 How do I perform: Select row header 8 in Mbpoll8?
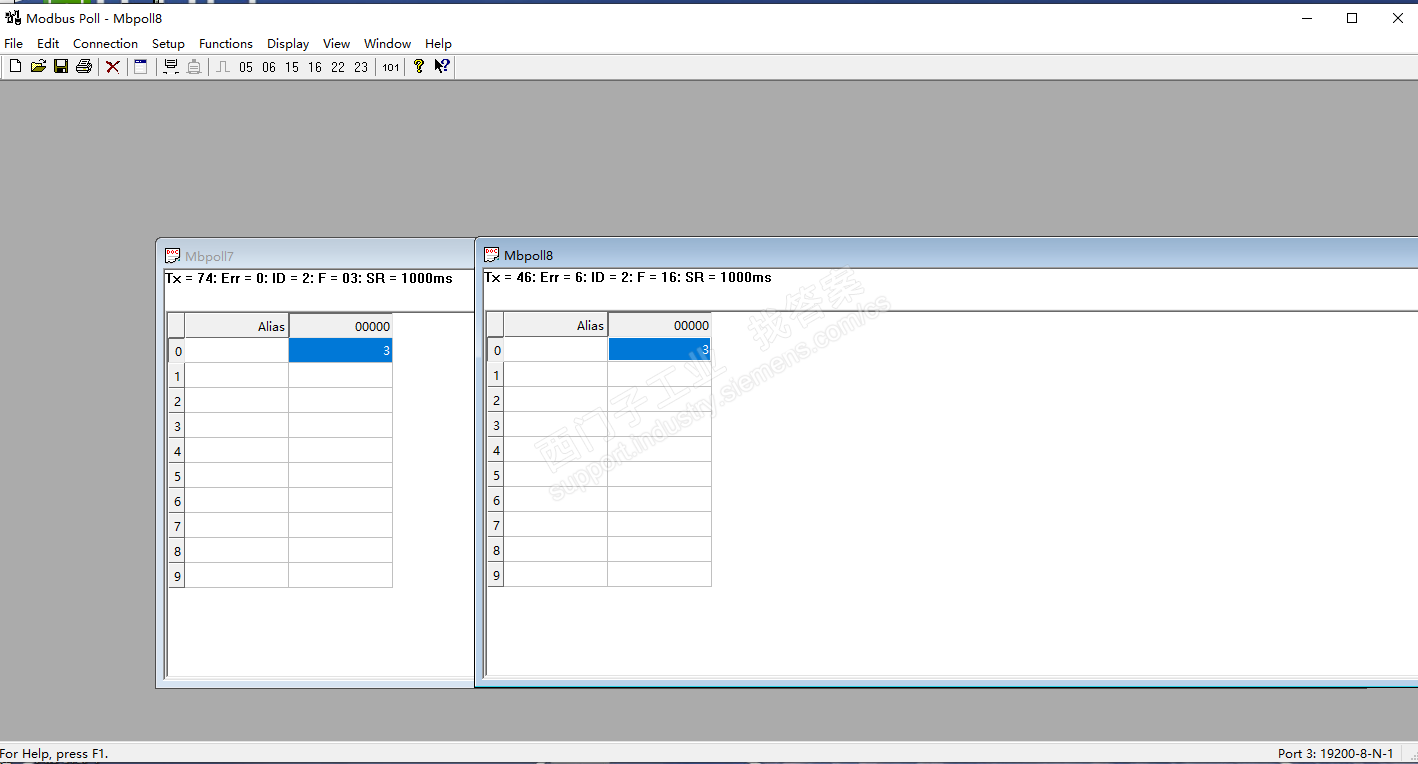(496, 550)
